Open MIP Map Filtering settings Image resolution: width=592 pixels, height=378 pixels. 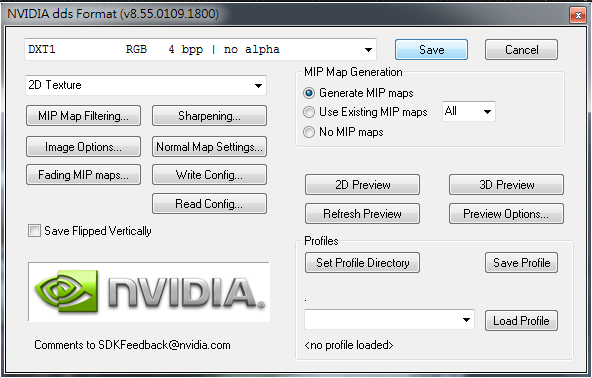pyautogui.click(x=83, y=116)
